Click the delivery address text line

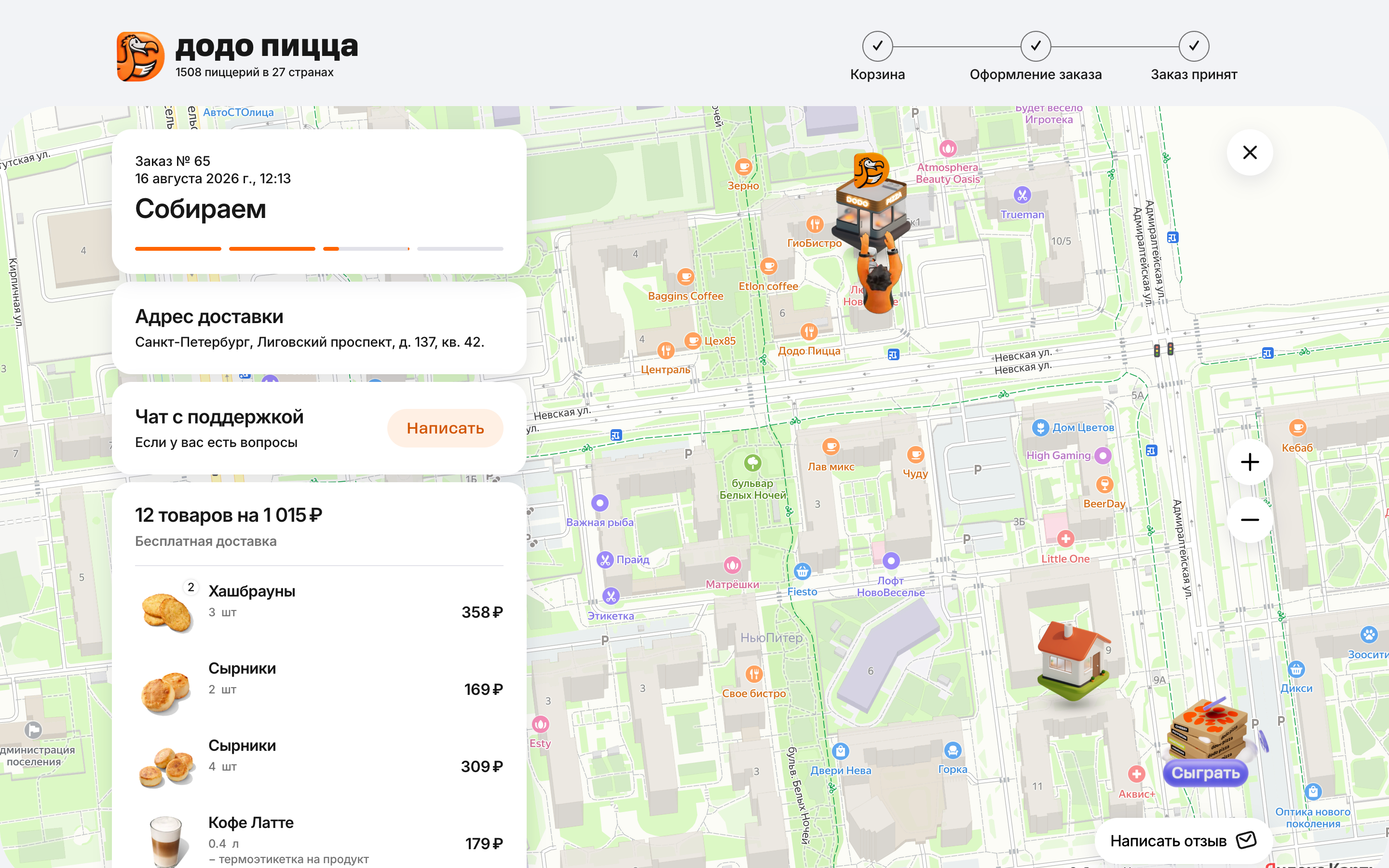coord(309,342)
